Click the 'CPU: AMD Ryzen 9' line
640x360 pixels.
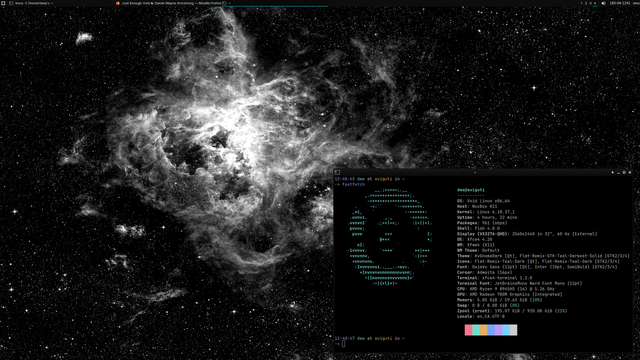[506, 289]
